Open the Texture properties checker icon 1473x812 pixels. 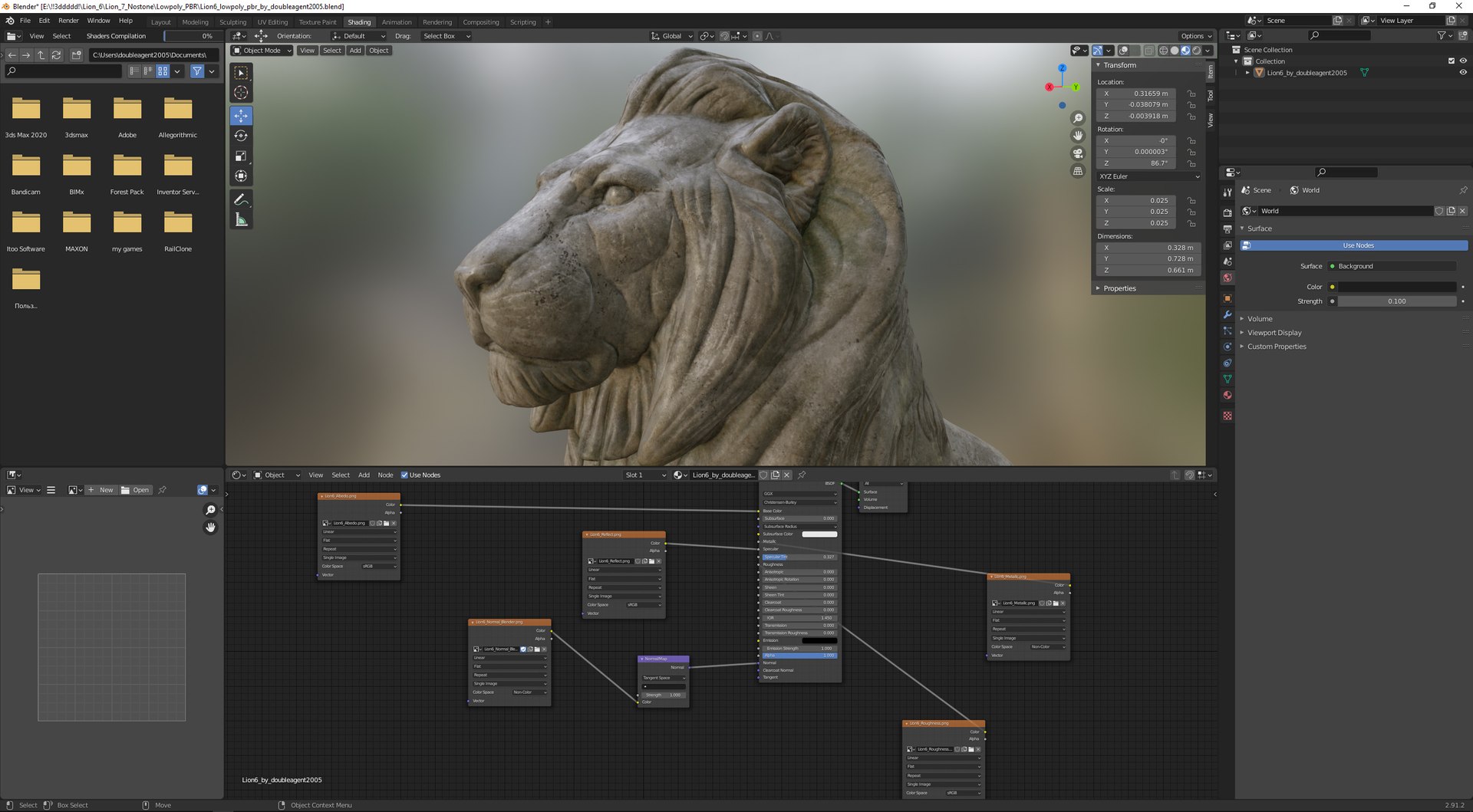pos(1227,416)
